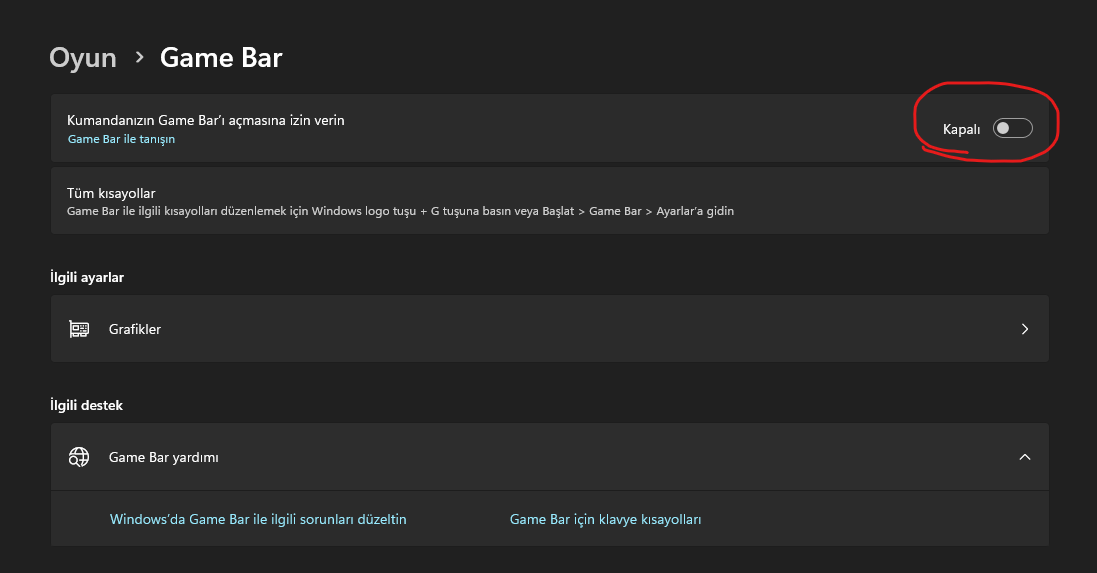Click 'Kumandanızın Game Bar'ı açmasına izin verin' text
This screenshot has height=573, width=1097.
(x=206, y=120)
